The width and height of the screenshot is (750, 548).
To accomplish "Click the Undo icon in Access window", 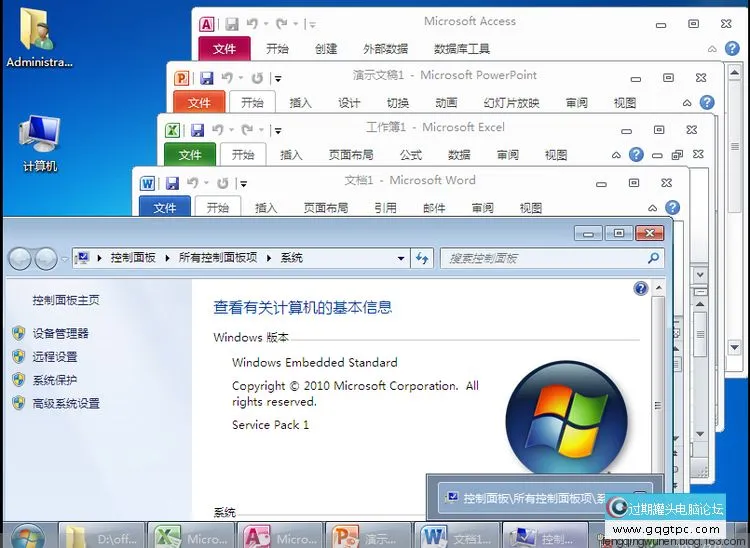I will 253,23.
